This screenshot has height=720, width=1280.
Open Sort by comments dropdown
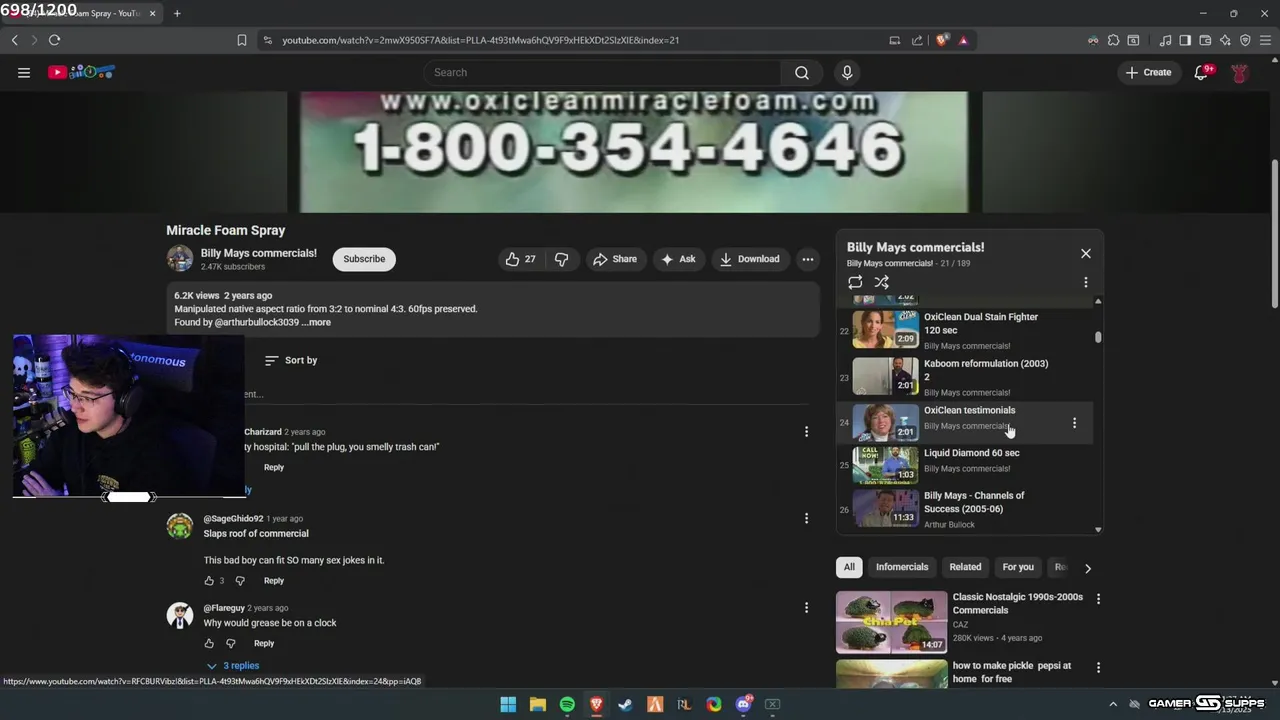(x=291, y=360)
